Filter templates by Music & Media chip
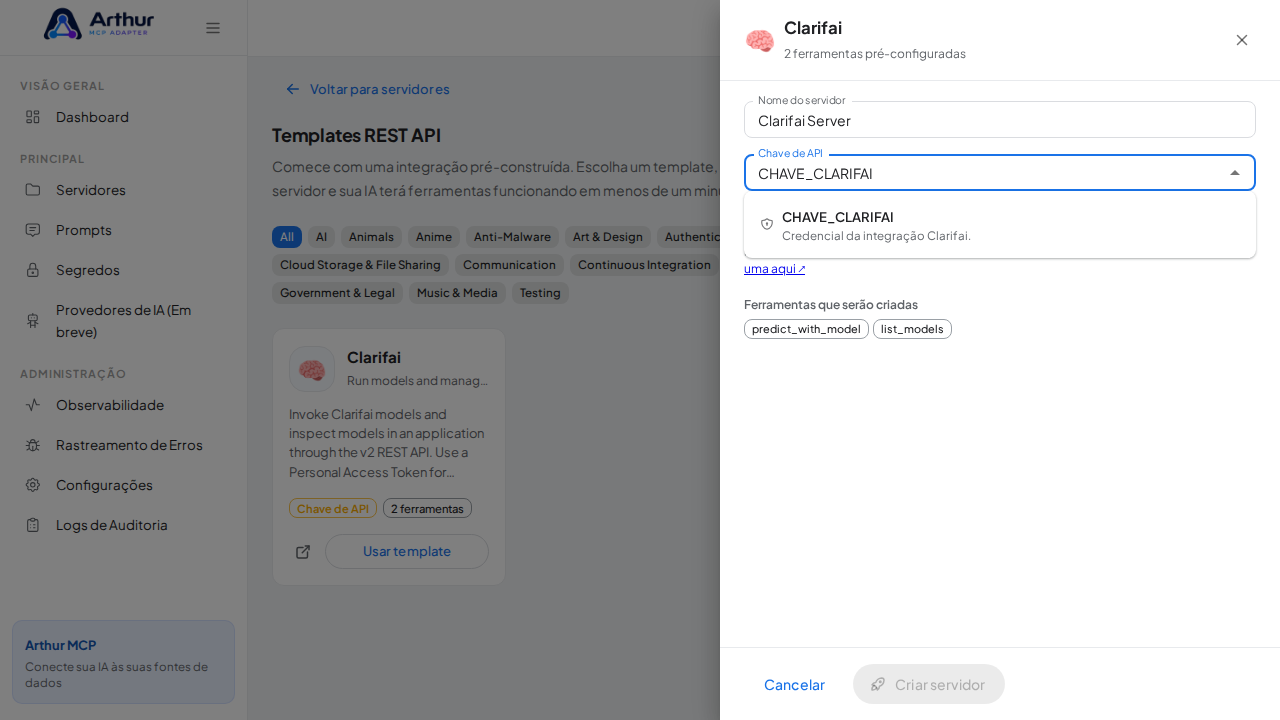 pyautogui.click(x=457, y=293)
